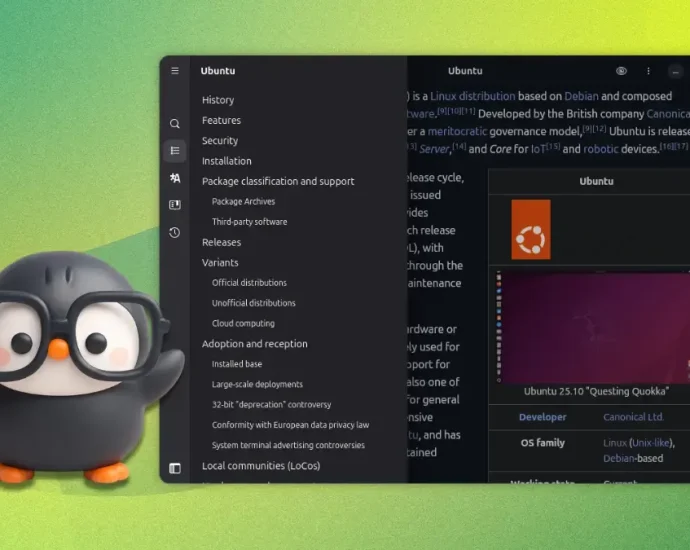The image size is (690, 550).
Task: Open the Ubuntu desktop screenshot thumbnail
Action: 592,327
